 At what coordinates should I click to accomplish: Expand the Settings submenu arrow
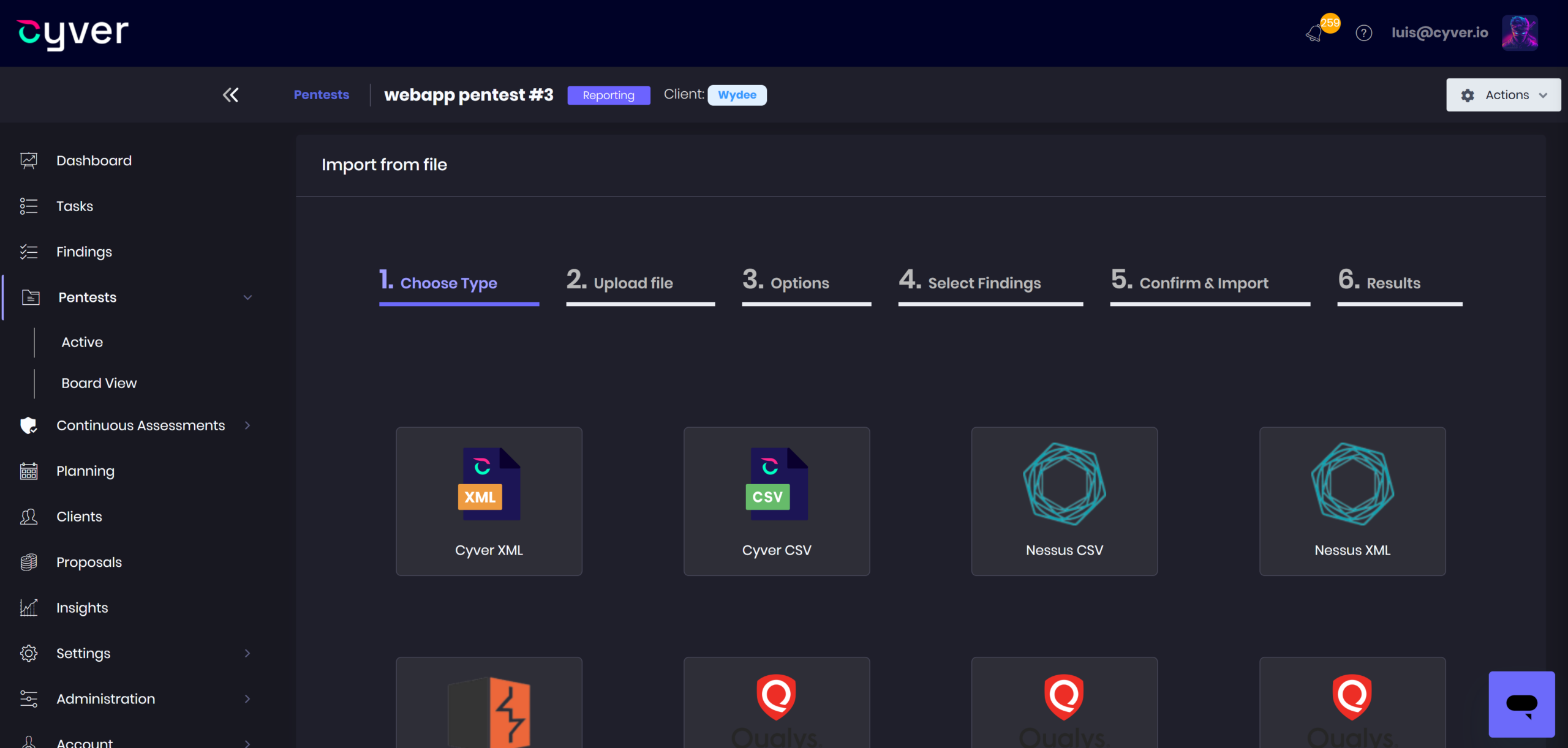[x=247, y=653]
